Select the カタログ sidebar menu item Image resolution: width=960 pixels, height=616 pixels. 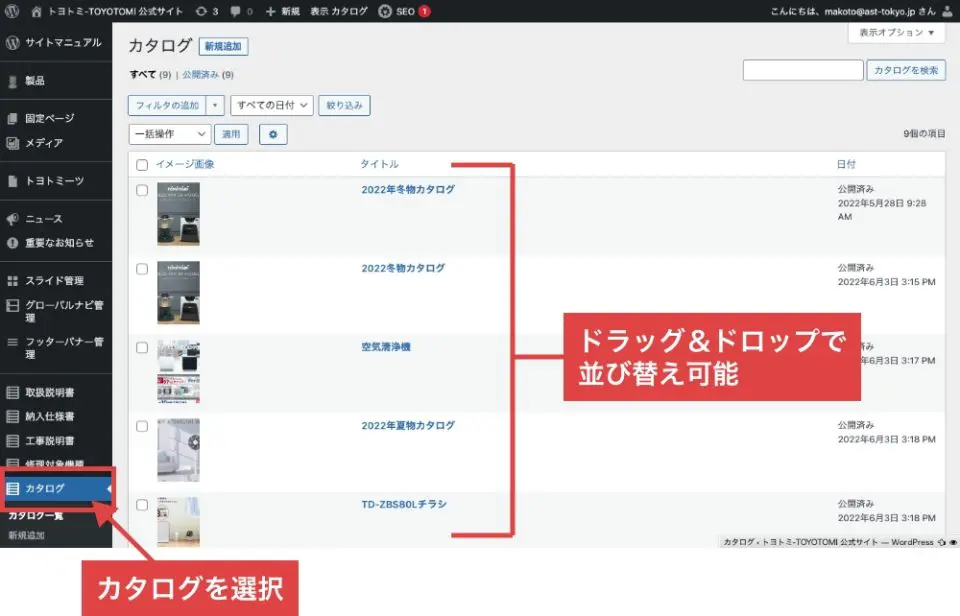(56, 489)
